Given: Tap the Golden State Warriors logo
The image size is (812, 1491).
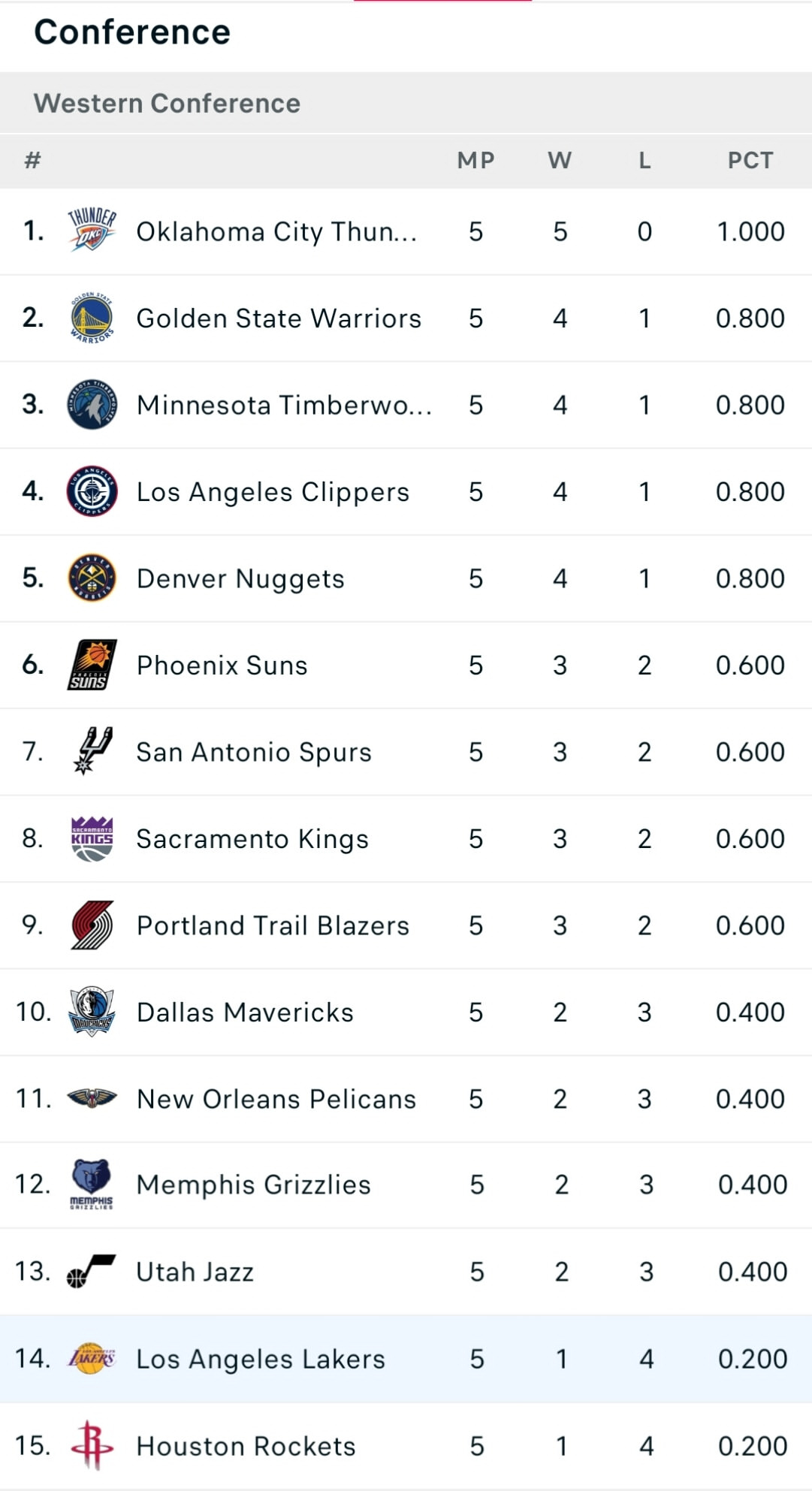Looking at the screenshot, I should click(92, 318).
